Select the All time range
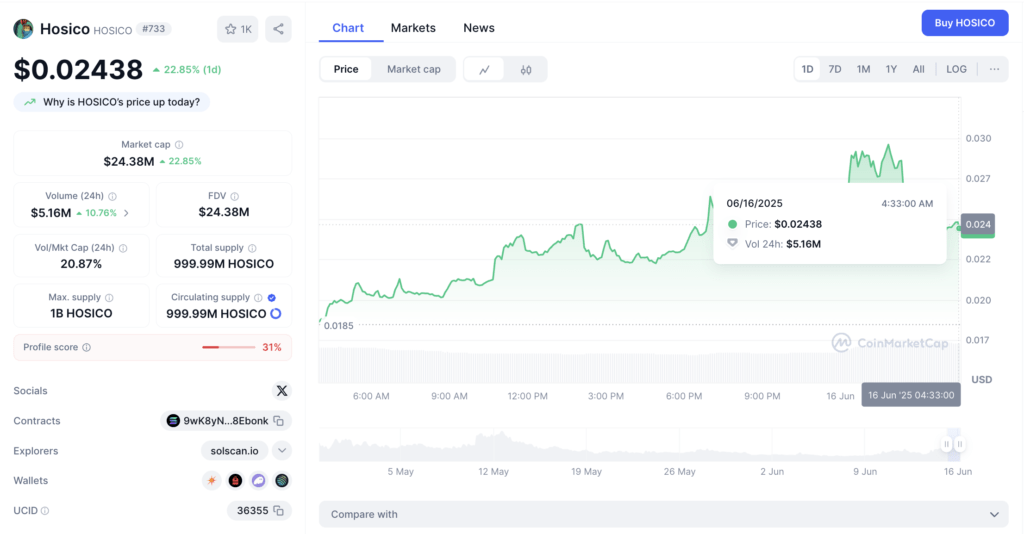 (918, 69)
